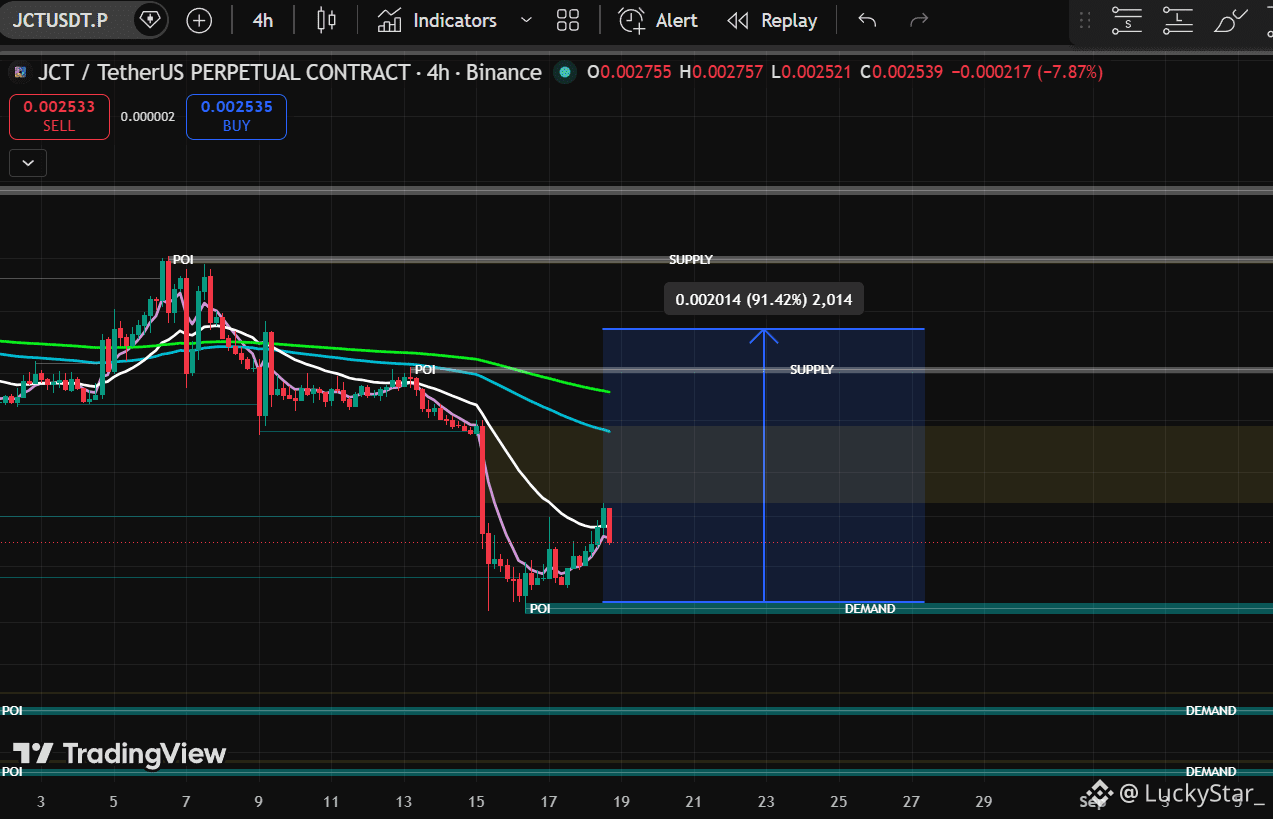This screenshot has height=819, width=1273.
Task: Open indicator templates four-squares icon
Action: coord(568,20)
